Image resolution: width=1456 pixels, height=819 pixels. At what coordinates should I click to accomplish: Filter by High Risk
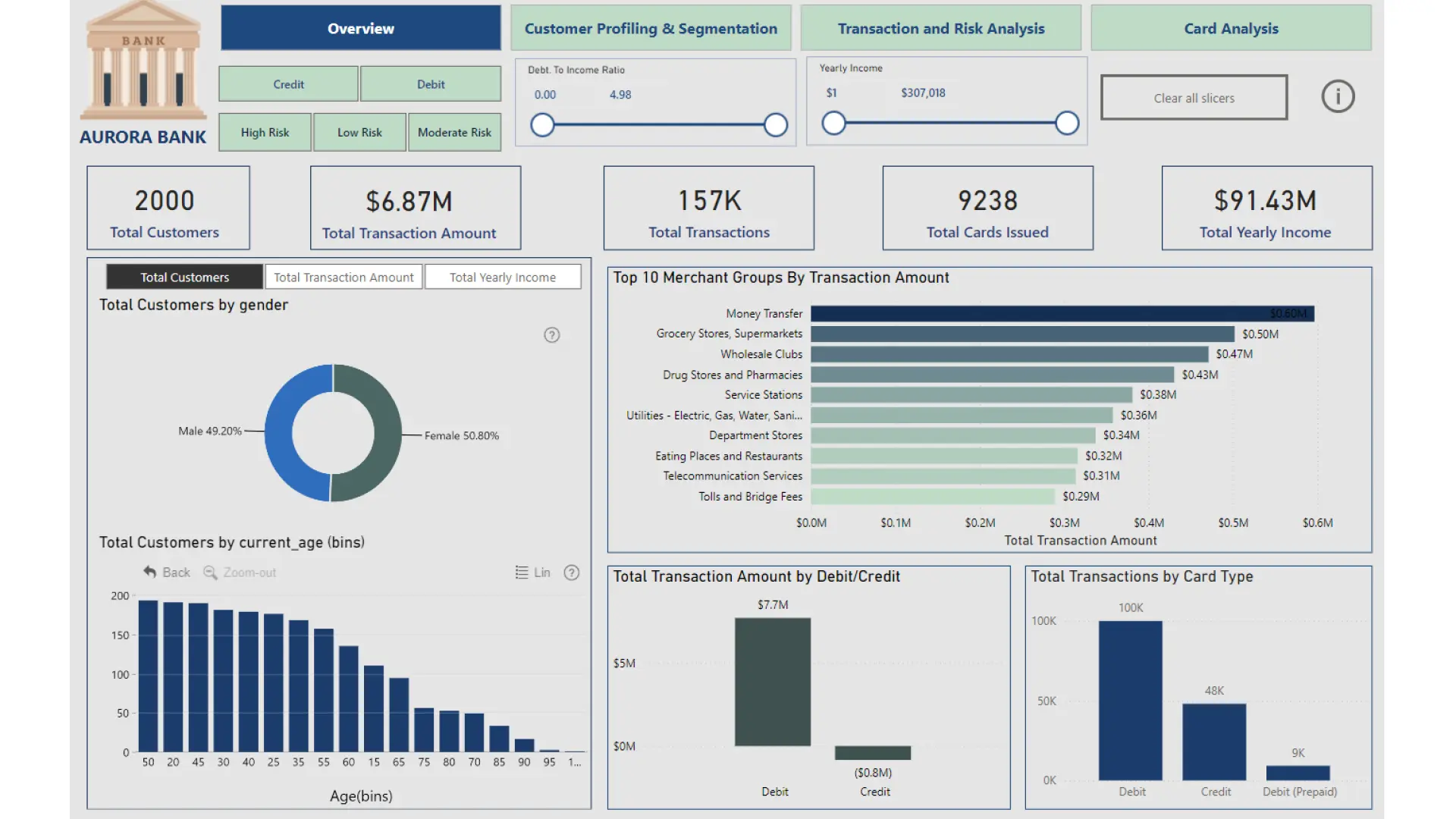click(265, 132)
